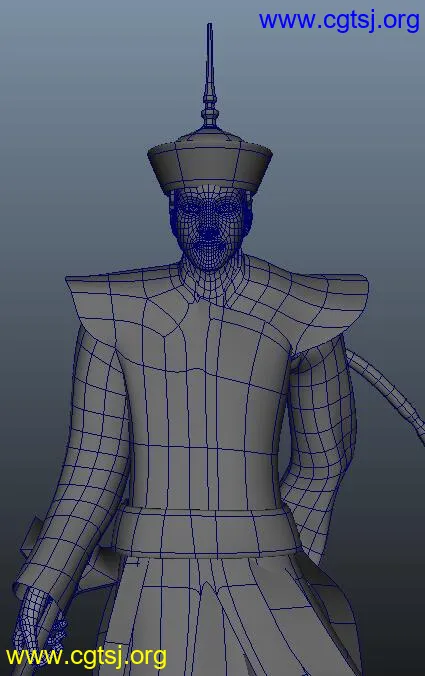Select the eye on the viewer's left side
The image size is (425, 676).
(x=190, y=210)
